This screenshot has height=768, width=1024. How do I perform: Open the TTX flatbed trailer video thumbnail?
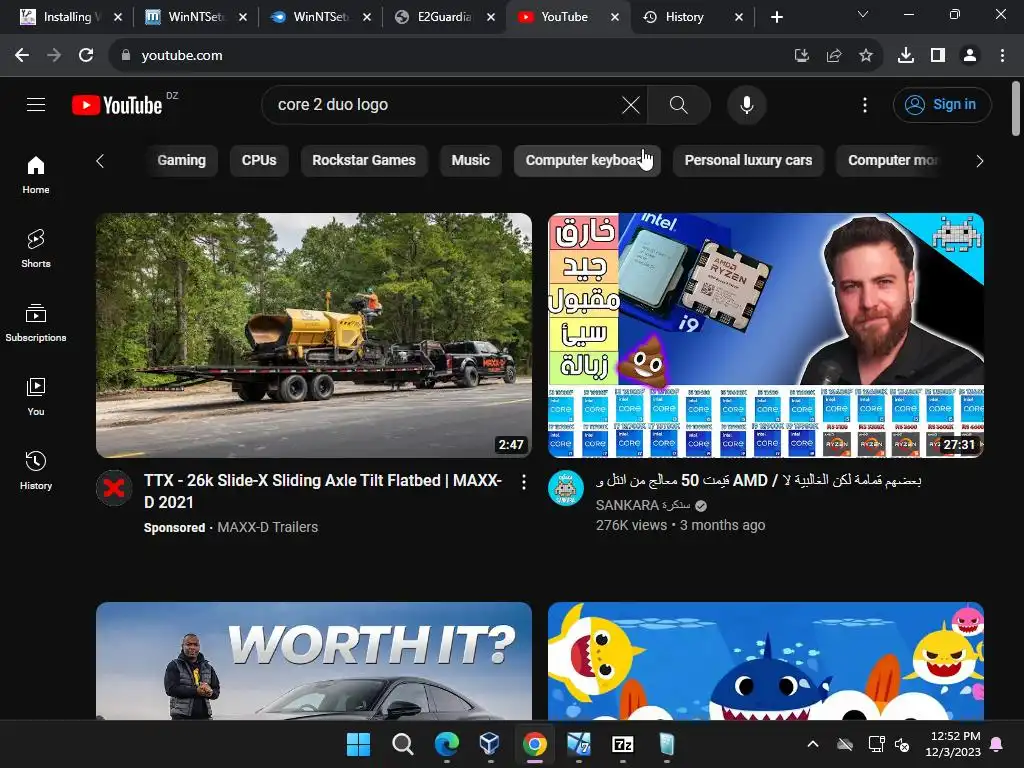point(314,335)
